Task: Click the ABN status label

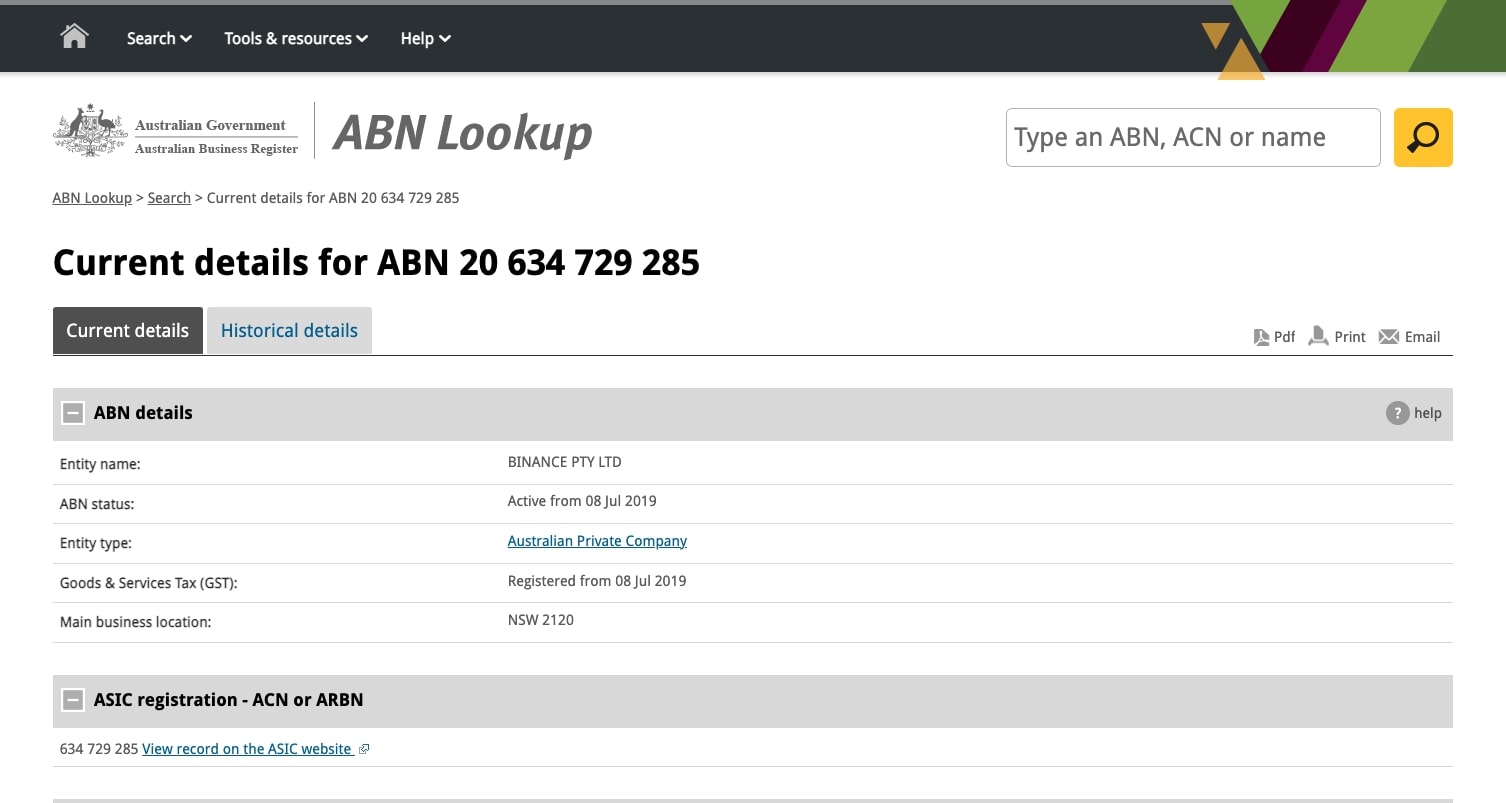Action: pyautogui.click(x=97, y=504)
